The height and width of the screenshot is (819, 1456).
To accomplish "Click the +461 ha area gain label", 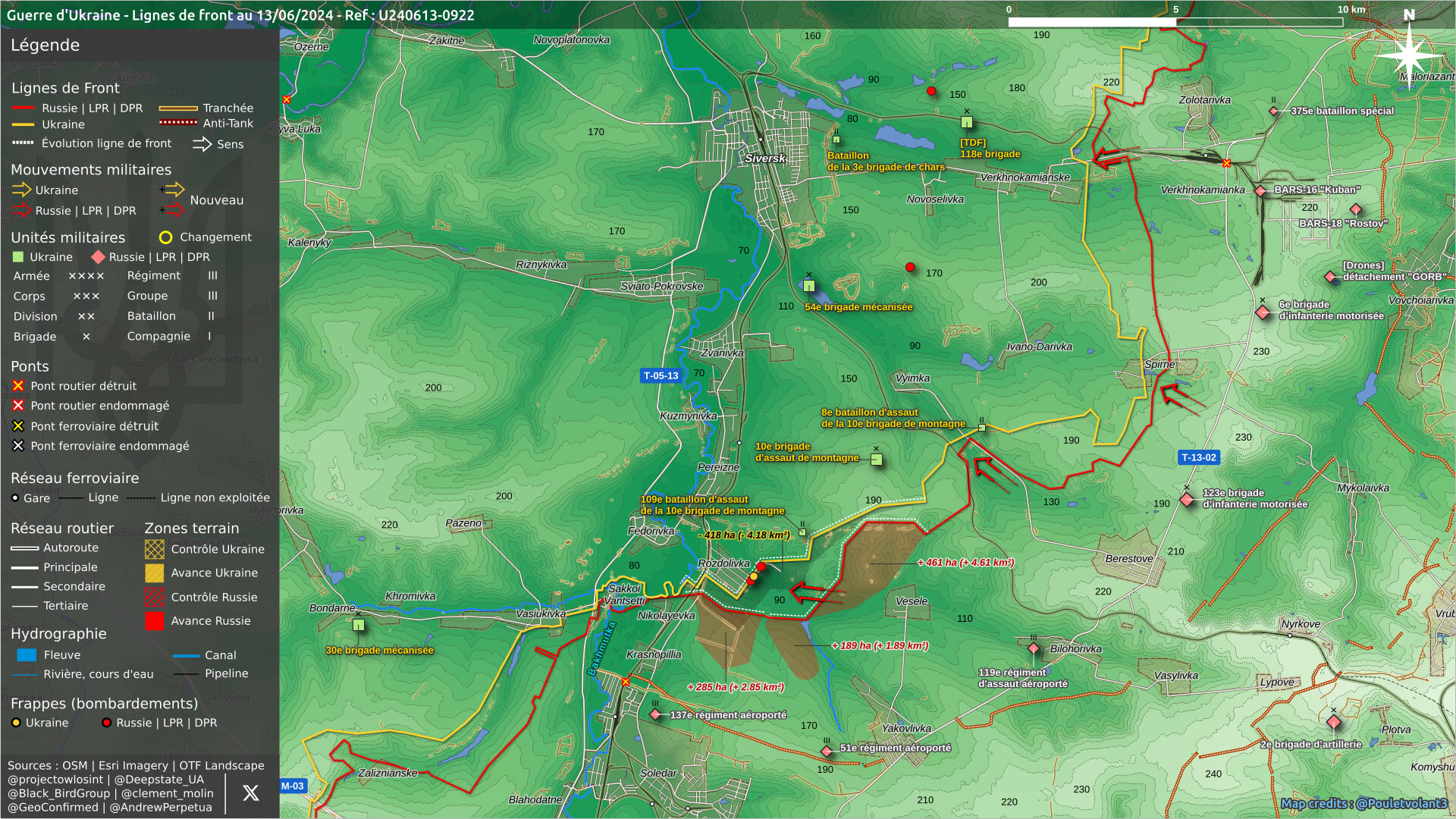I will [965, 563].
